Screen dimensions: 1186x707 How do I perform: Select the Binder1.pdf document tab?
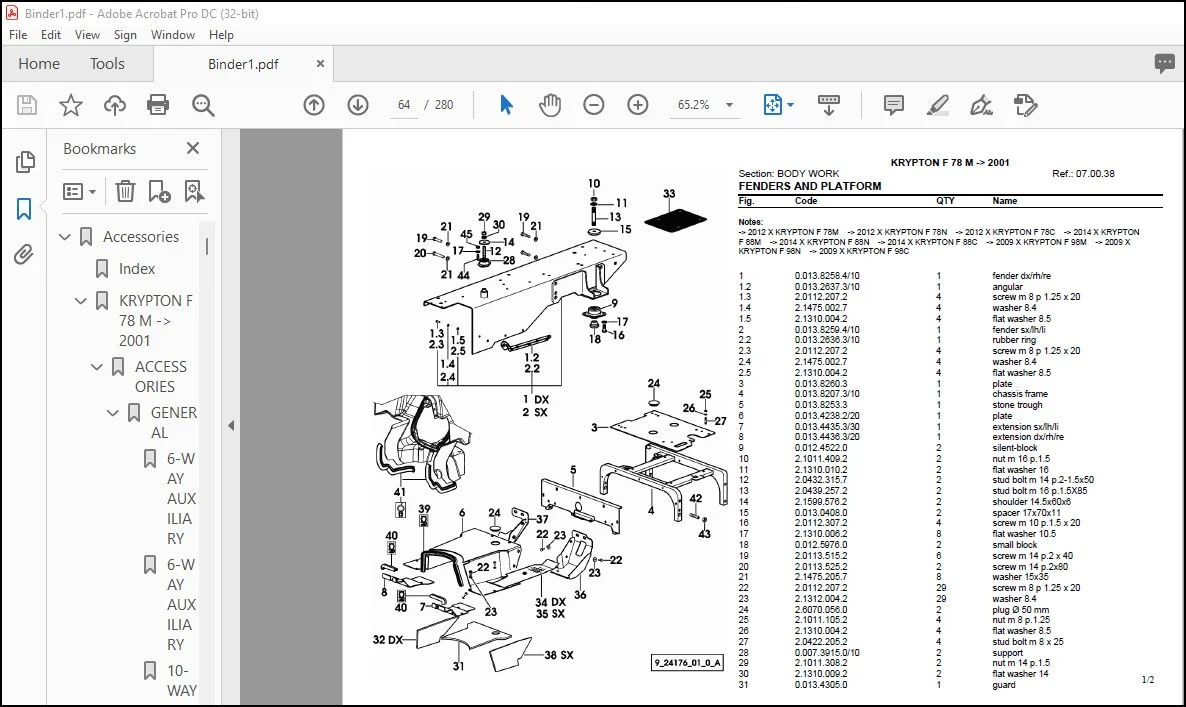click(243, 64)
